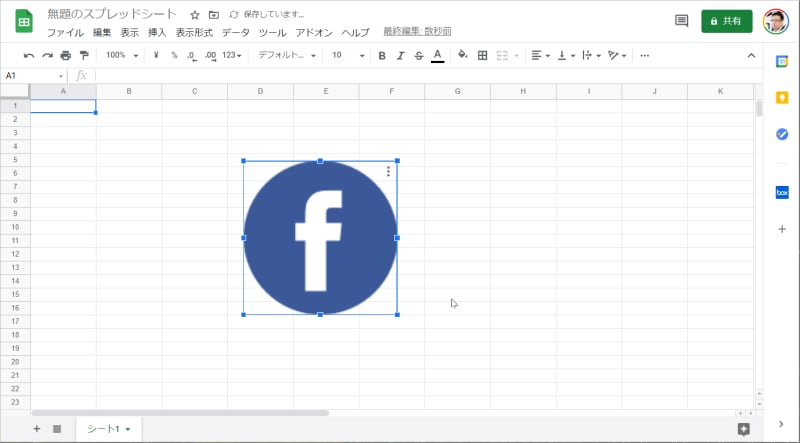Open the vertical align dropdown
The width and height of the screenshot is (800, 443).
pos(566,55)
